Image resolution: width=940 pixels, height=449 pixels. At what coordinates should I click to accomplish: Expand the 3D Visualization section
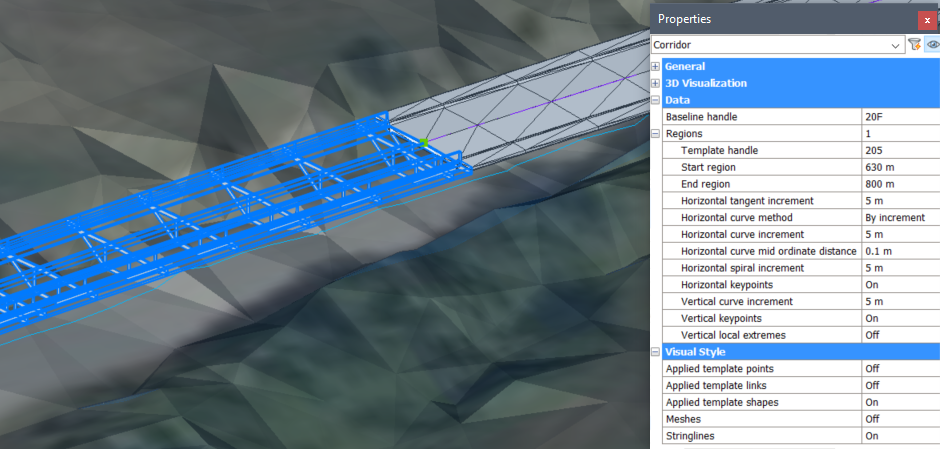(x=656, y=84)
